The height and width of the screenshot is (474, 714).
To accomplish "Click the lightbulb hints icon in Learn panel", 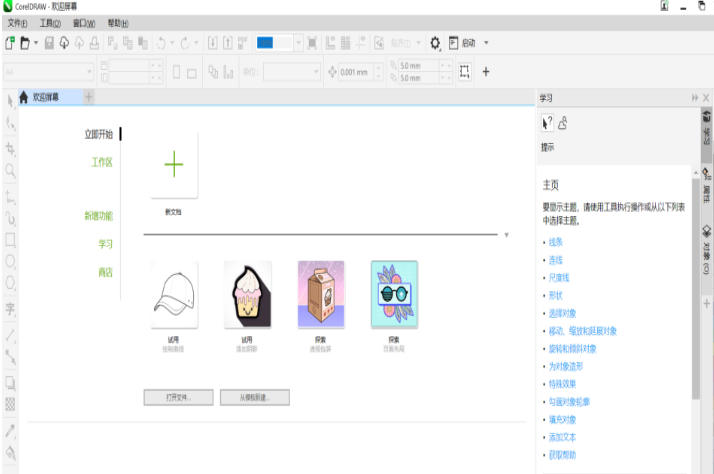I will (x=562, y=122).
